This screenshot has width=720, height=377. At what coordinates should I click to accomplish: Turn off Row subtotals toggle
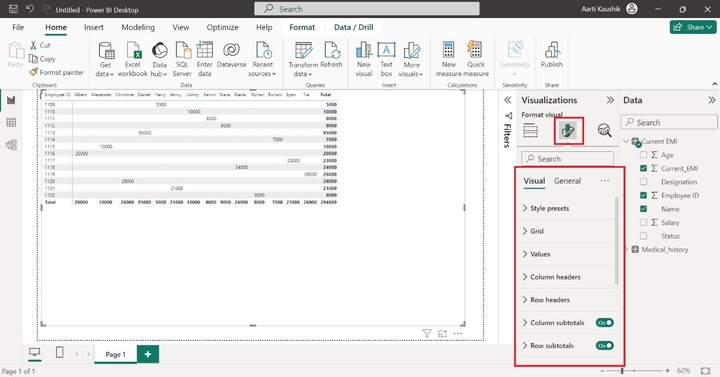coord(605,345)
